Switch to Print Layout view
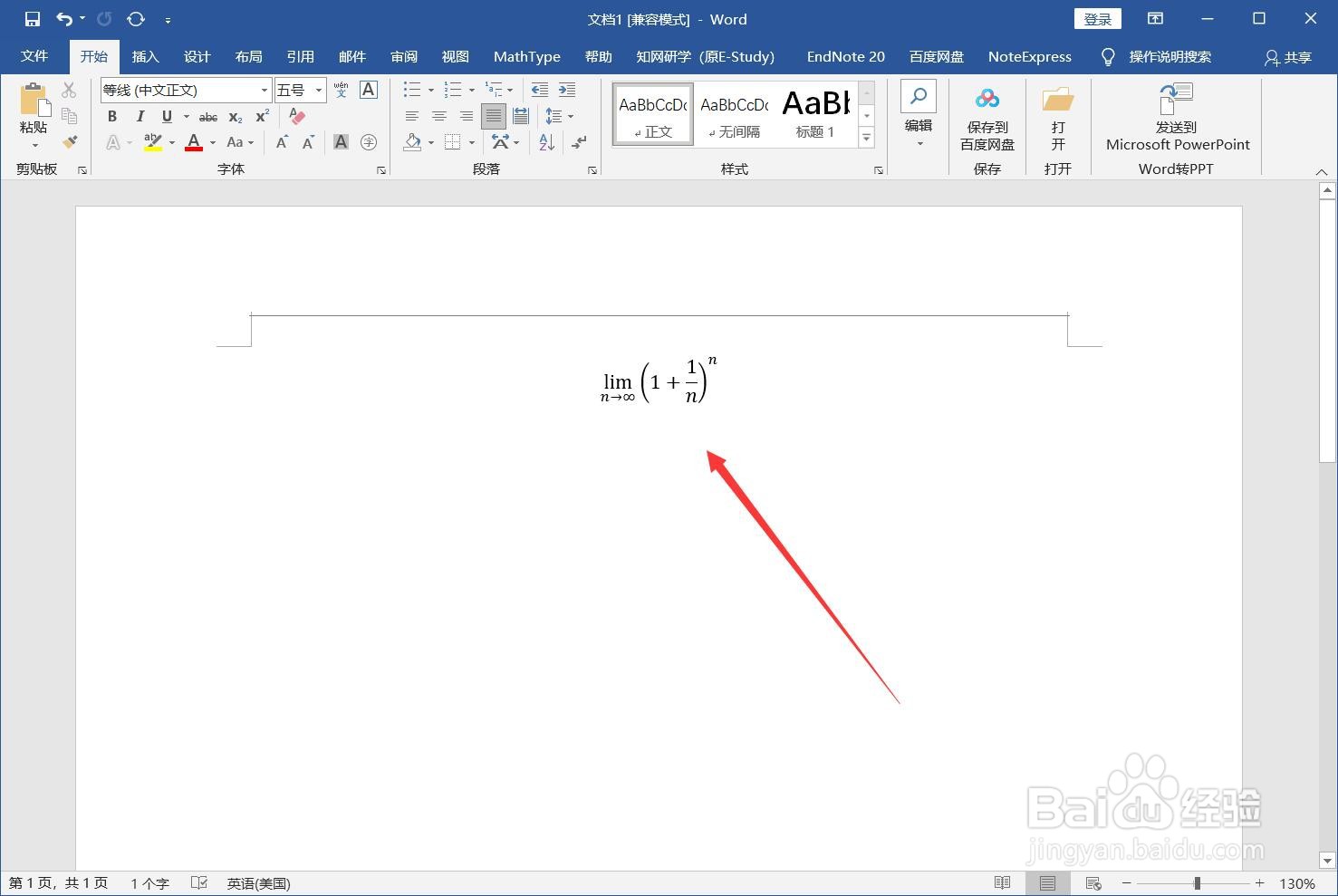The image size is (1338, 896). (x=1047, y=882)
